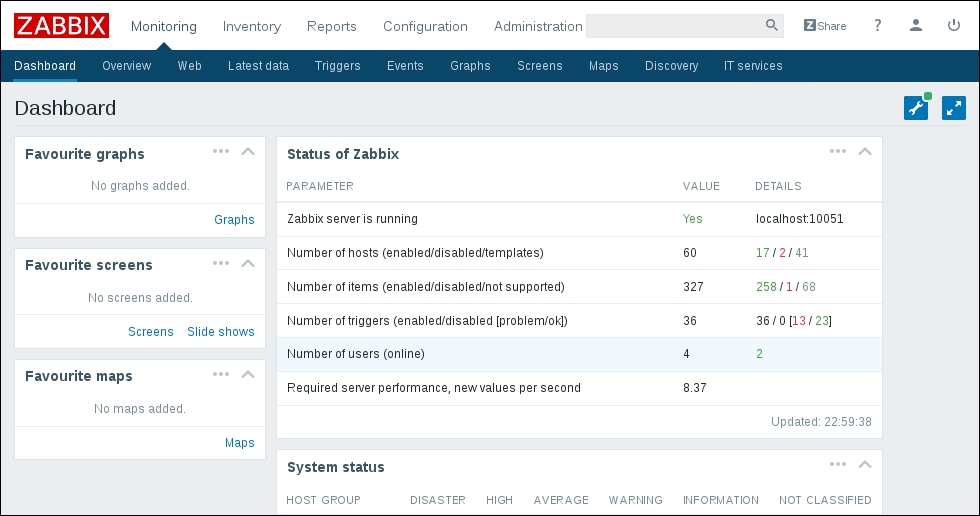This screenshot has width=980, height=516.
Task: Open dashboard configuration wrench icon
Action: click(915, 108)
